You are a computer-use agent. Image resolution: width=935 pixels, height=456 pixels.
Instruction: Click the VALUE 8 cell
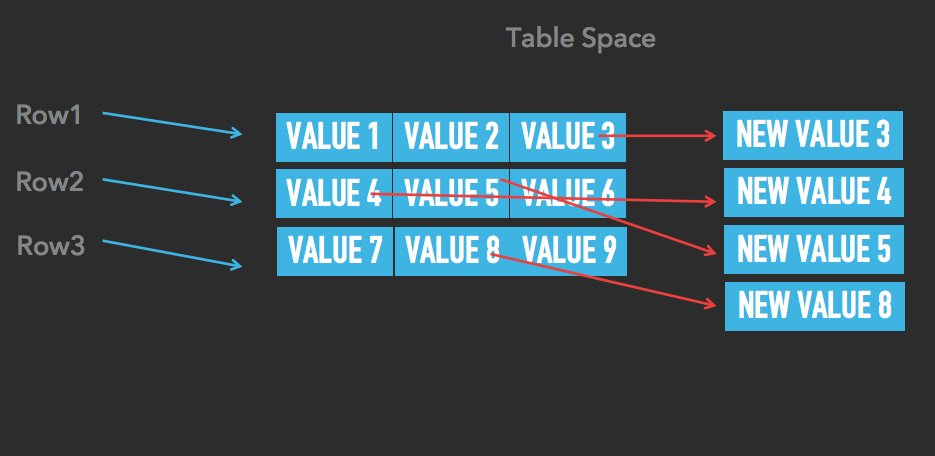click(452, 251)
